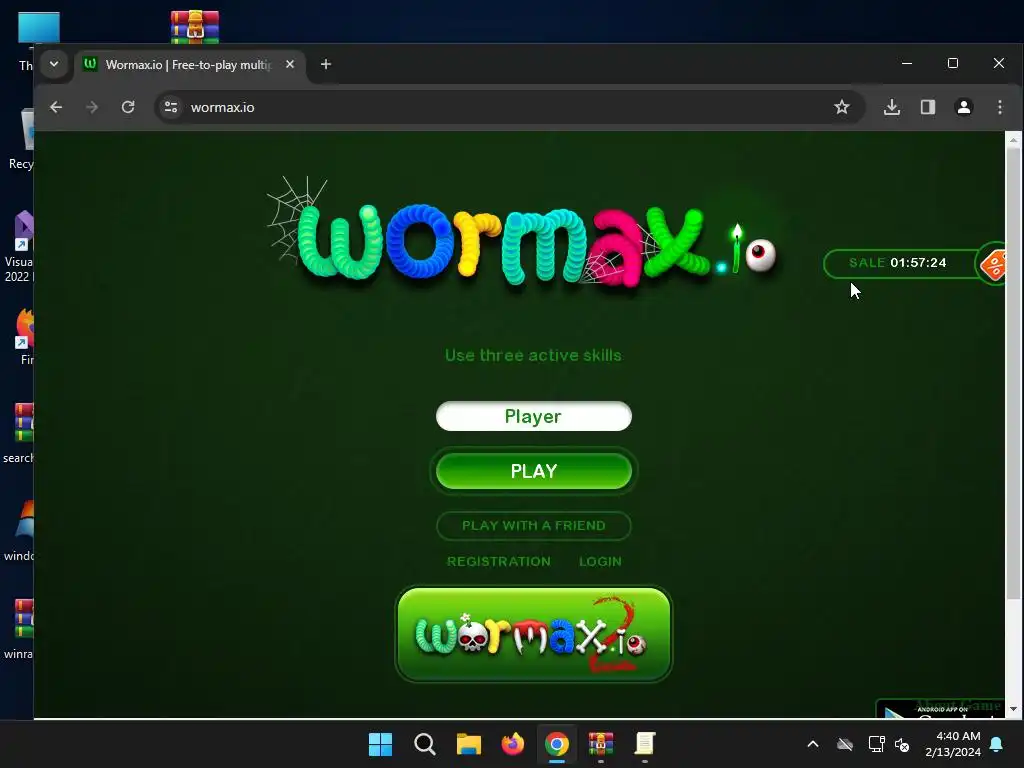The image size is (1024, 768).
Task: Click the muted volume tray icon
Action: [x=902, y=744]
